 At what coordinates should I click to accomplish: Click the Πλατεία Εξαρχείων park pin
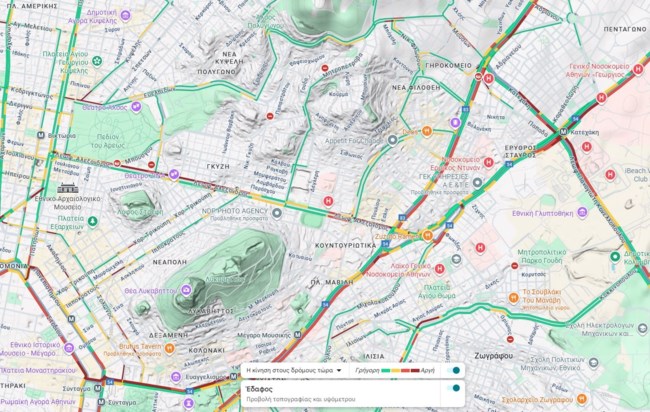92,222
